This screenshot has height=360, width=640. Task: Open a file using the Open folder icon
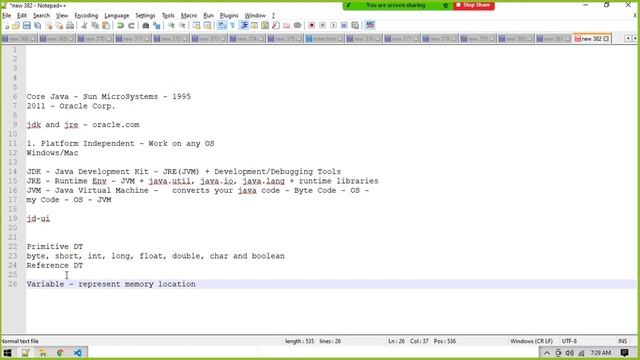coord(16,25)
